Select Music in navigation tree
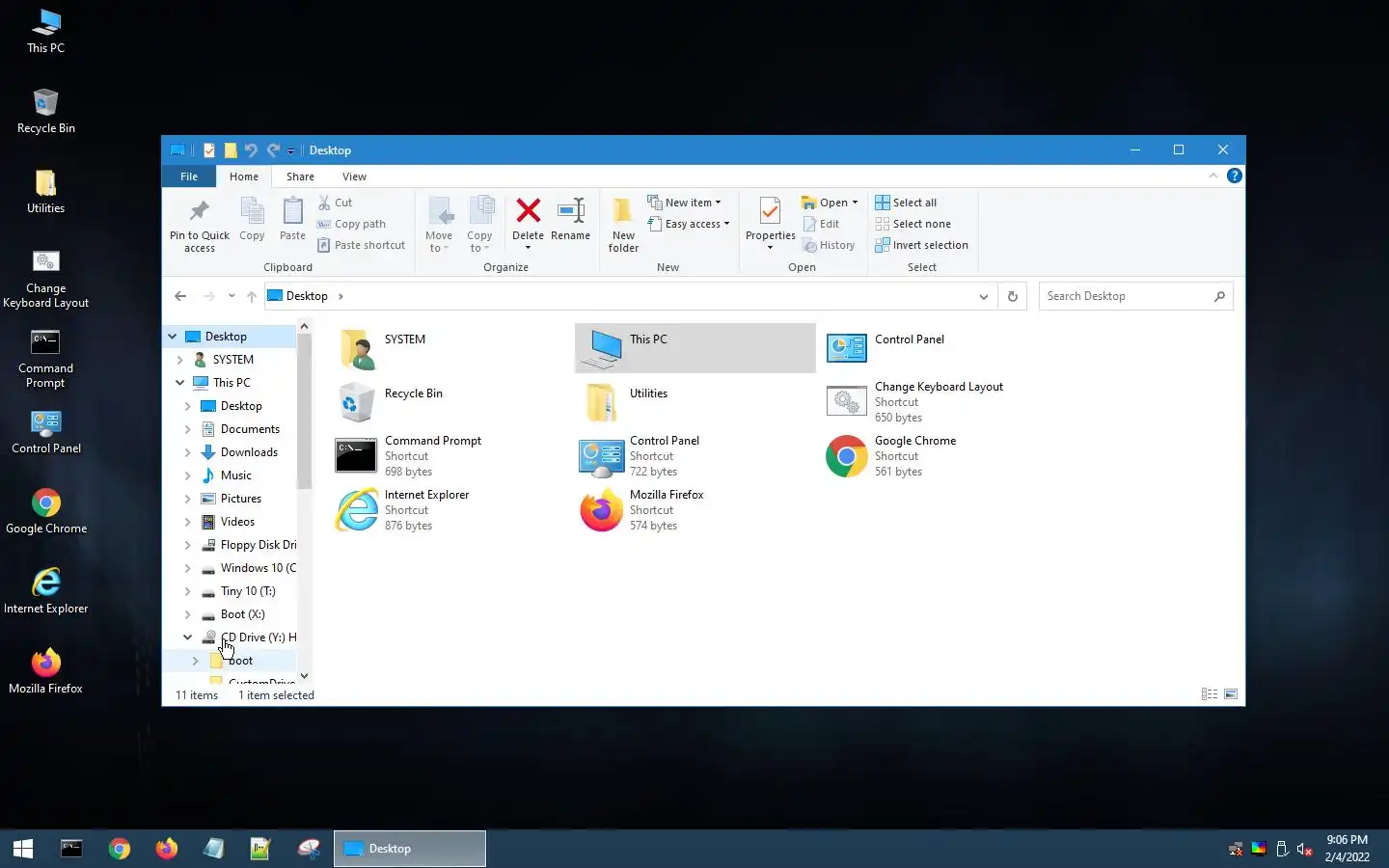The image size is (1389, 868). pos(235,475)
